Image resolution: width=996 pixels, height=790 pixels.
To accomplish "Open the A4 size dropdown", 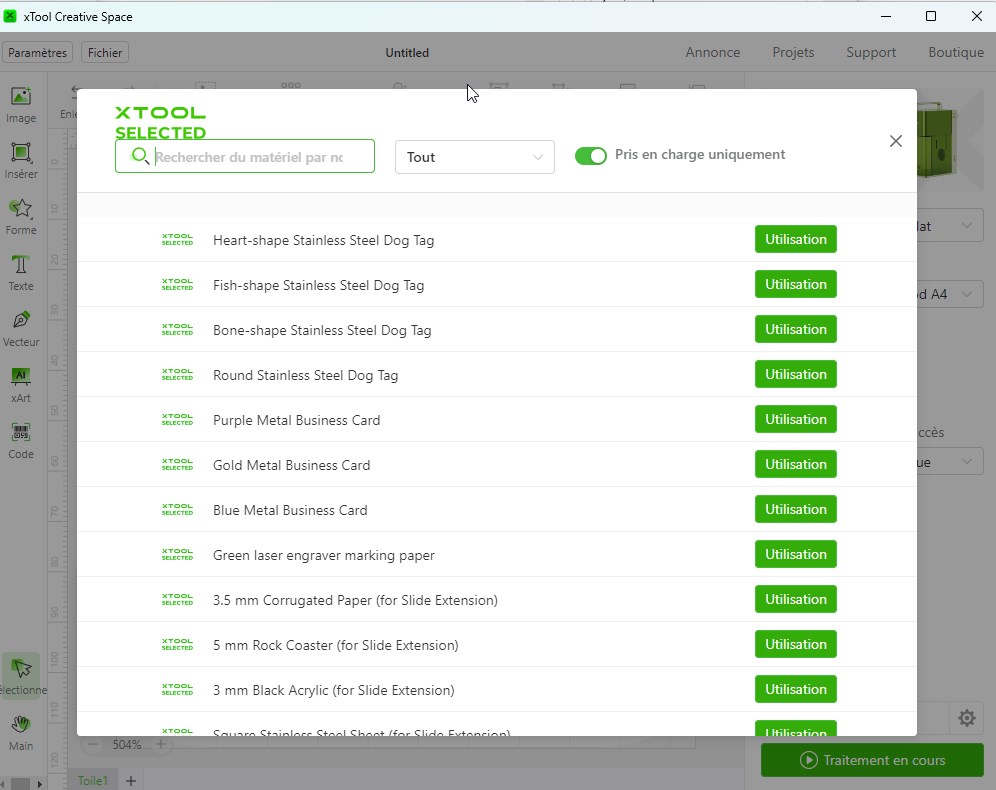I will (949, 294).
